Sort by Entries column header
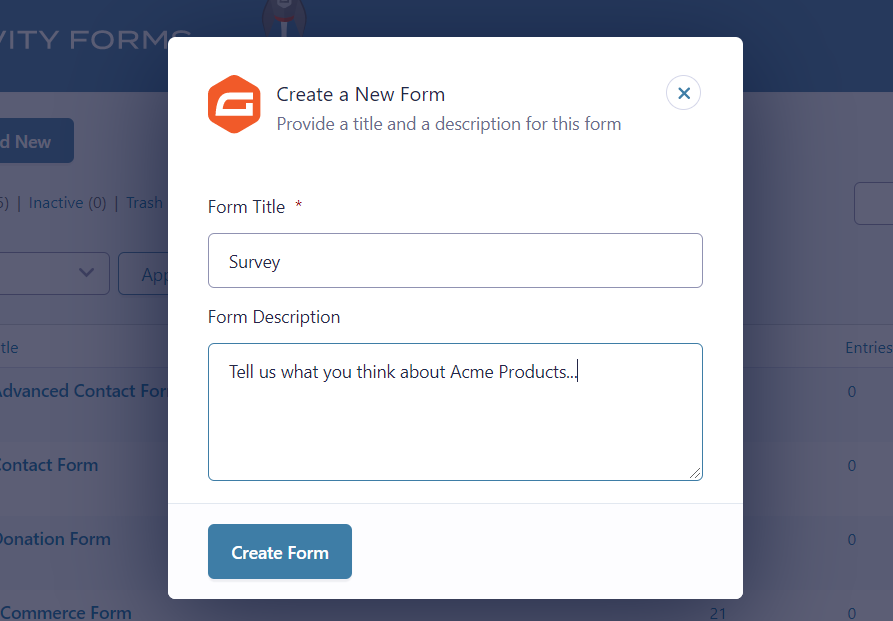The image size is (893, 621). coord(869,348)
